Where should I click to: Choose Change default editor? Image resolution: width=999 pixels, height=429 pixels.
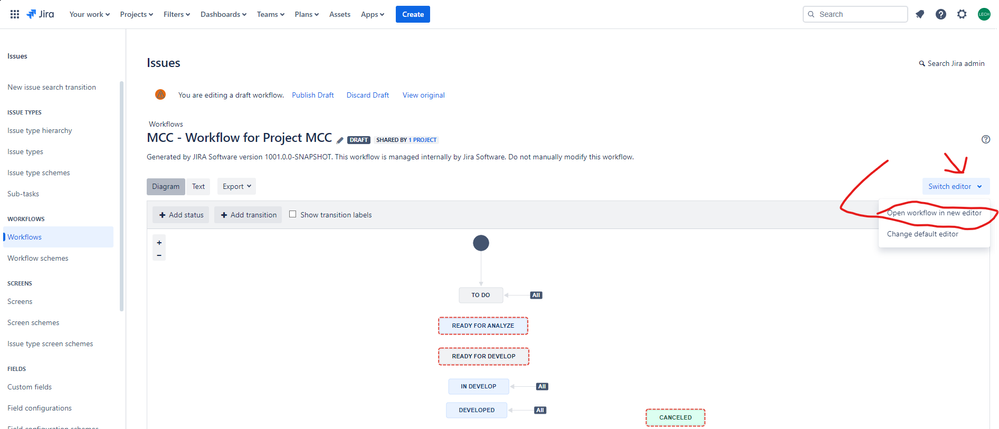(x=934, y=234)
